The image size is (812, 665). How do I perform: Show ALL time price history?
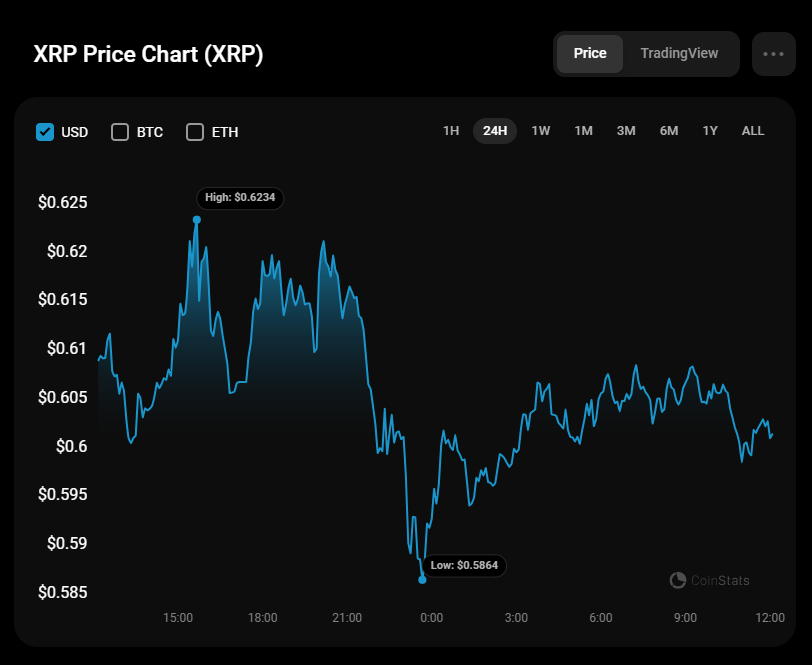pyautogui.click(x=753, y=131)
